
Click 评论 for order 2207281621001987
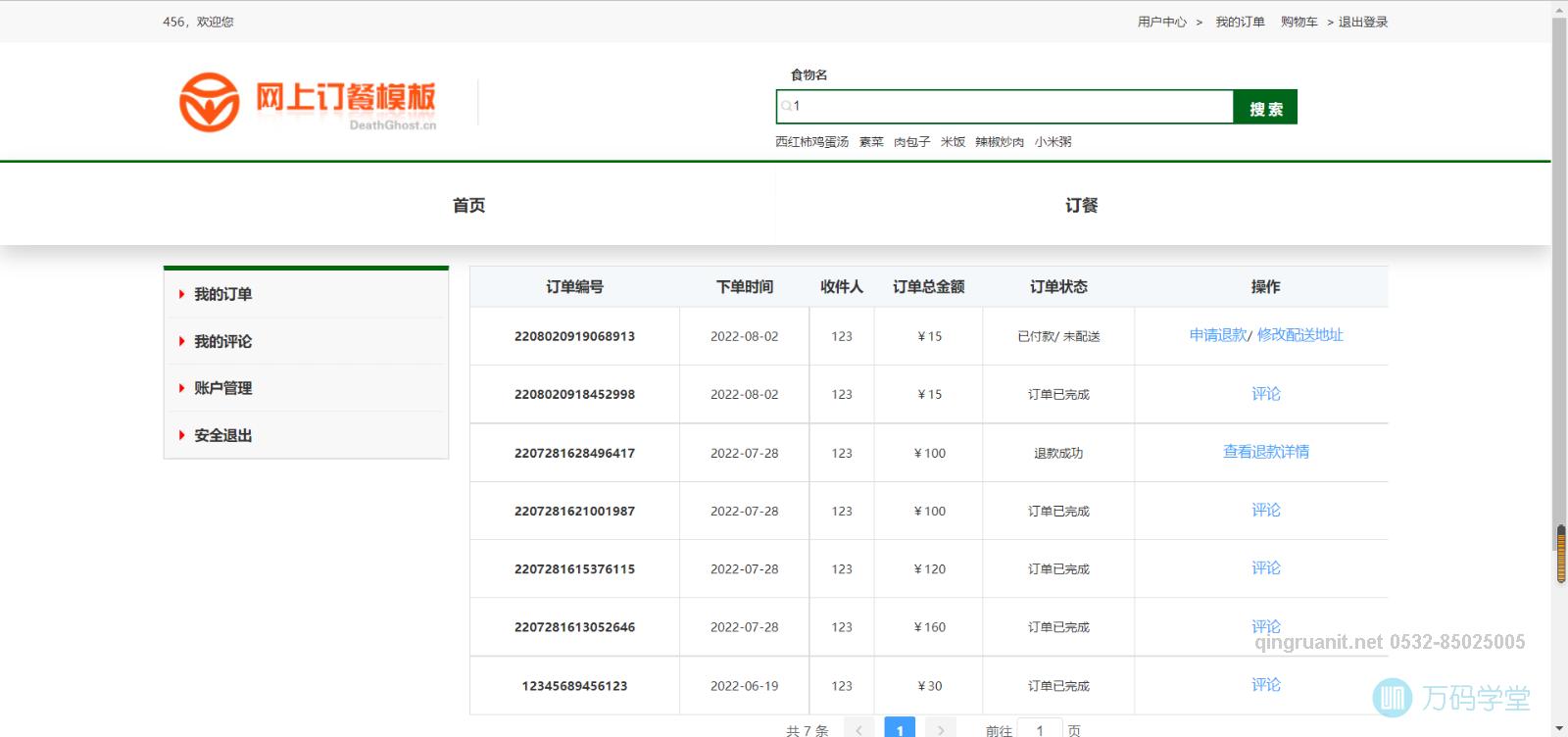1266,510
